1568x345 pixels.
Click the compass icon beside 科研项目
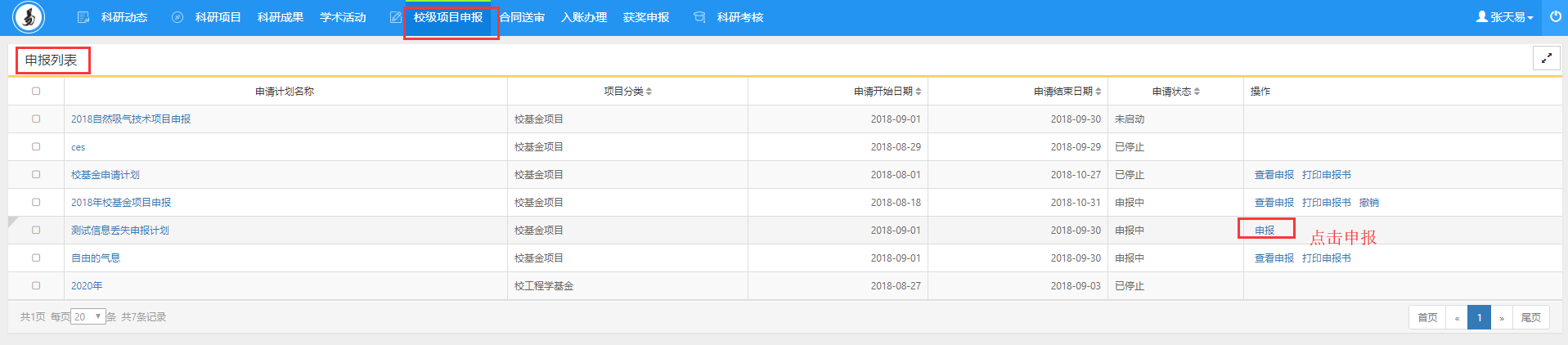[177, 17]
